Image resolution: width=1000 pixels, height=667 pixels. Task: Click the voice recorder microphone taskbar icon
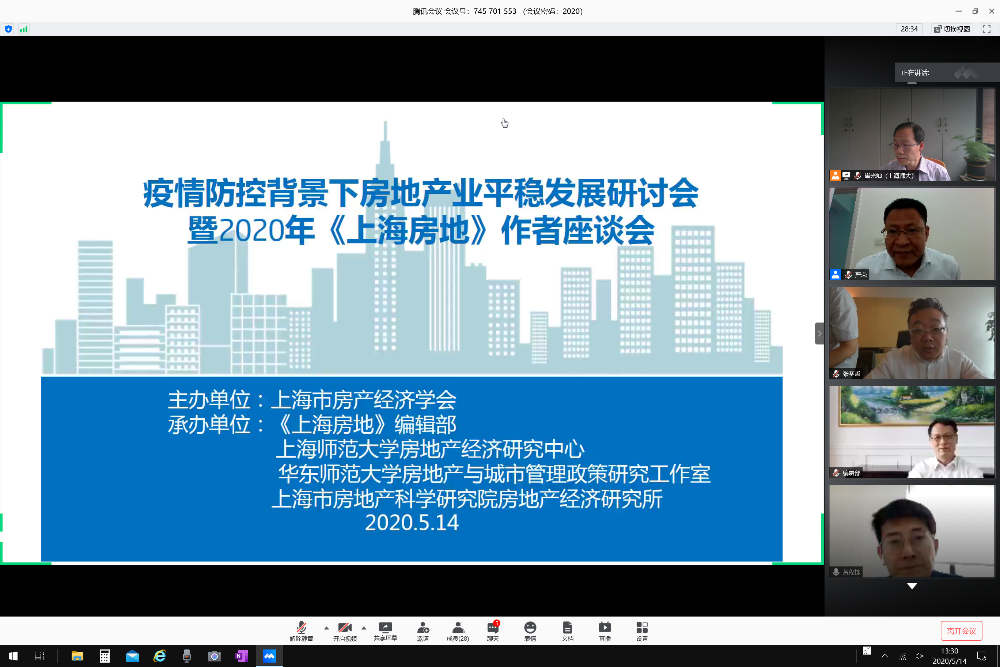[x=187, y=656]
